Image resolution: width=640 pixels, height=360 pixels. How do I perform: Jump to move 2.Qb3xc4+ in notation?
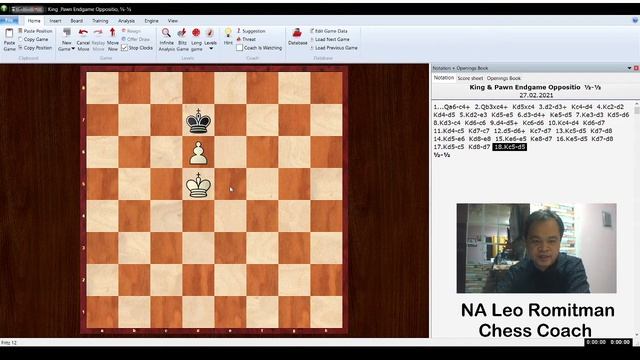pos(491,107)
